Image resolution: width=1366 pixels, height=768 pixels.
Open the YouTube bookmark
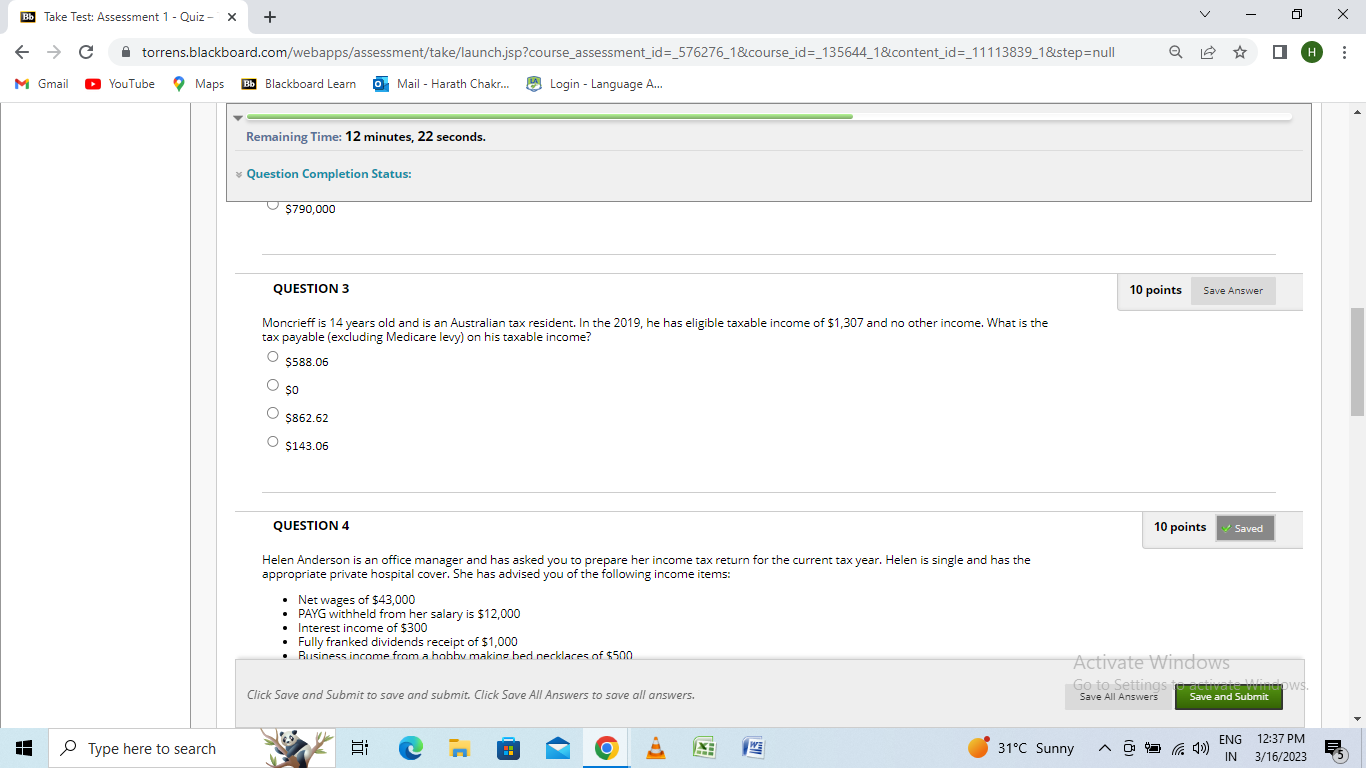[120, 84]
